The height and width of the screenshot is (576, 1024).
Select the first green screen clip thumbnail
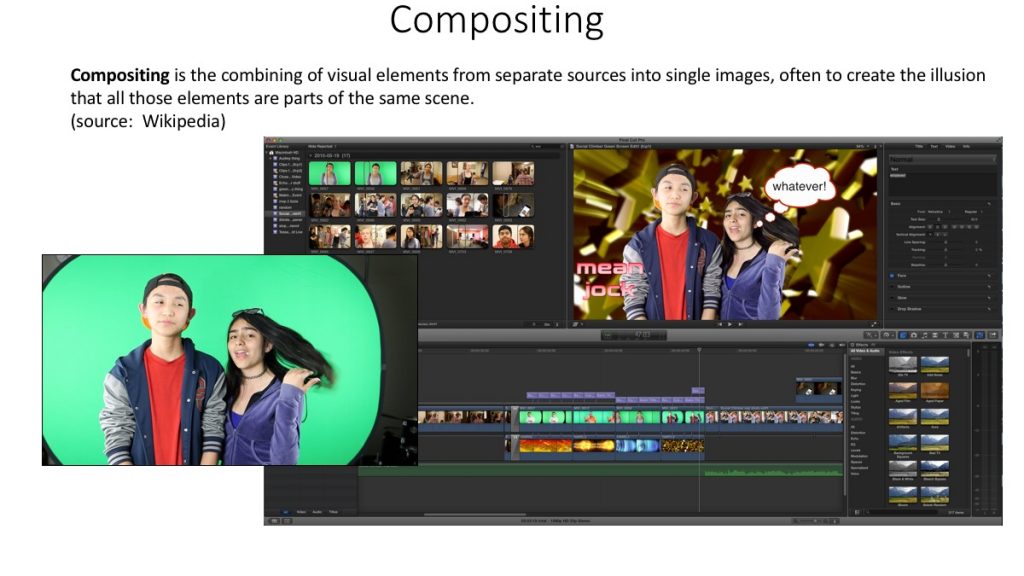pos(330,174)
